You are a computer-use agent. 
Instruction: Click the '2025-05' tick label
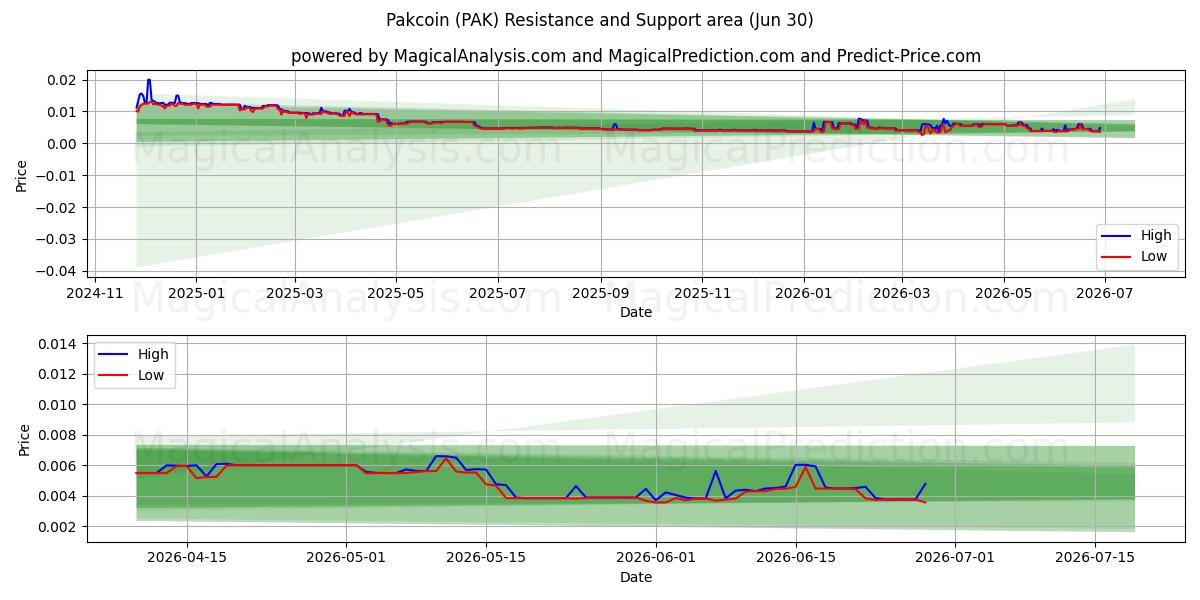pos(396,293)
